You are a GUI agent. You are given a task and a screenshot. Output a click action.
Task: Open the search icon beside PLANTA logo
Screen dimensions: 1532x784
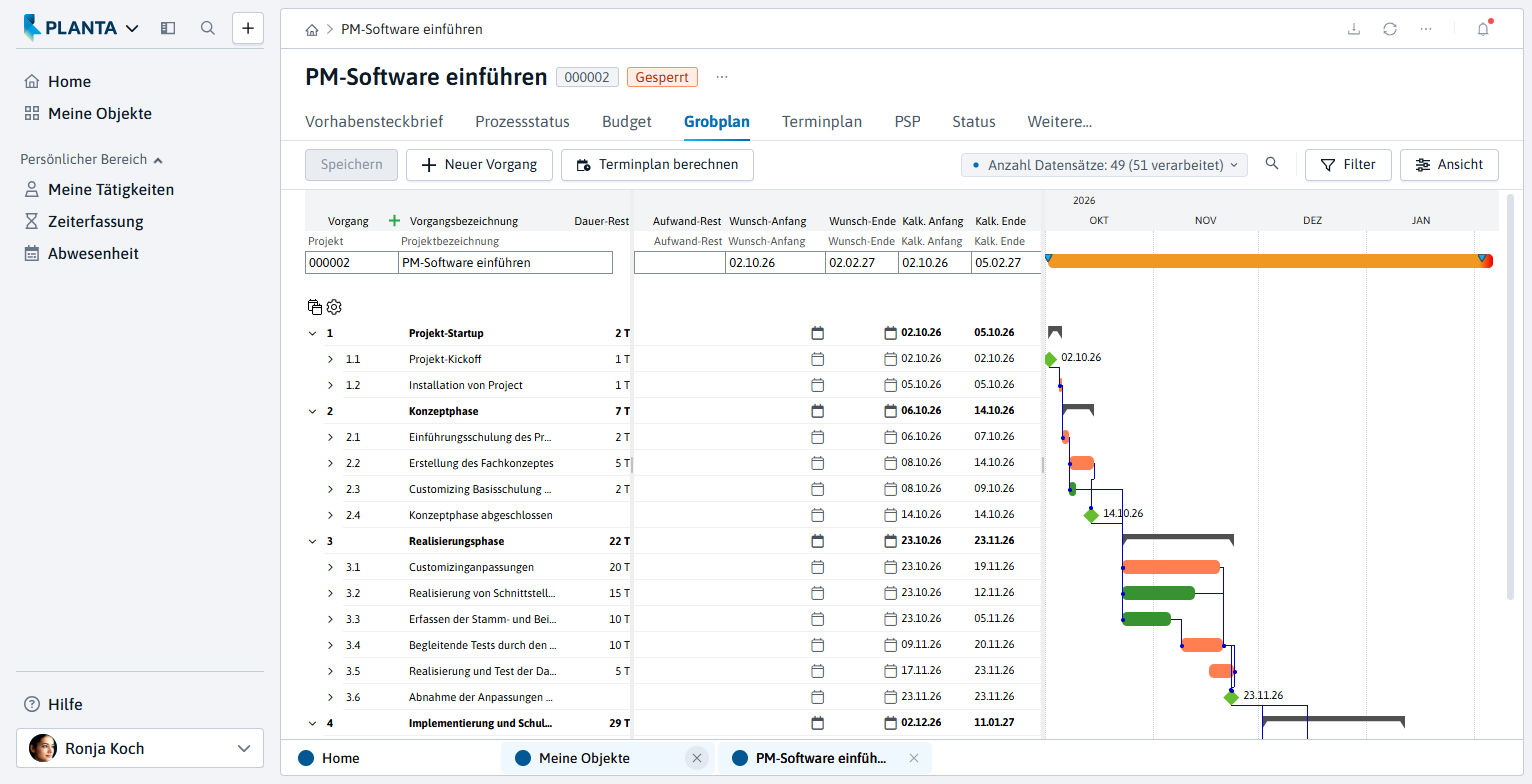pyautogui.click(x=208, y=28)
